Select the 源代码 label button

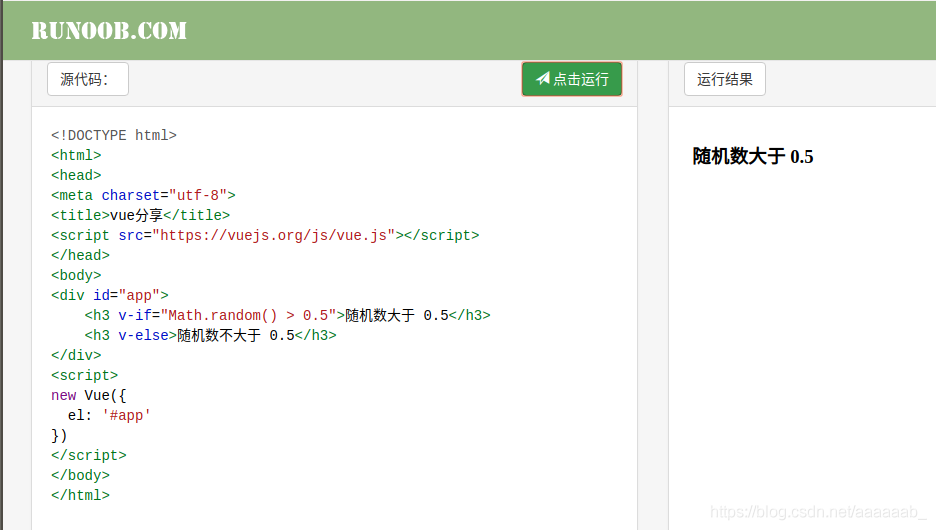point(88,79)
